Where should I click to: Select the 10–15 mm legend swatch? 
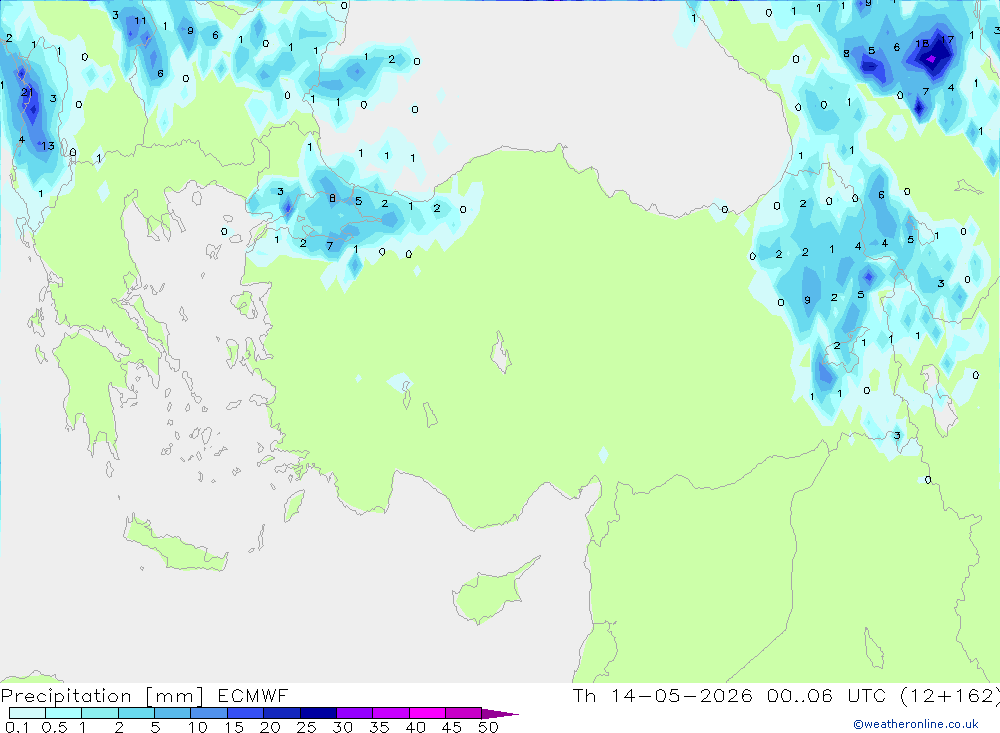tap(209, 713)
